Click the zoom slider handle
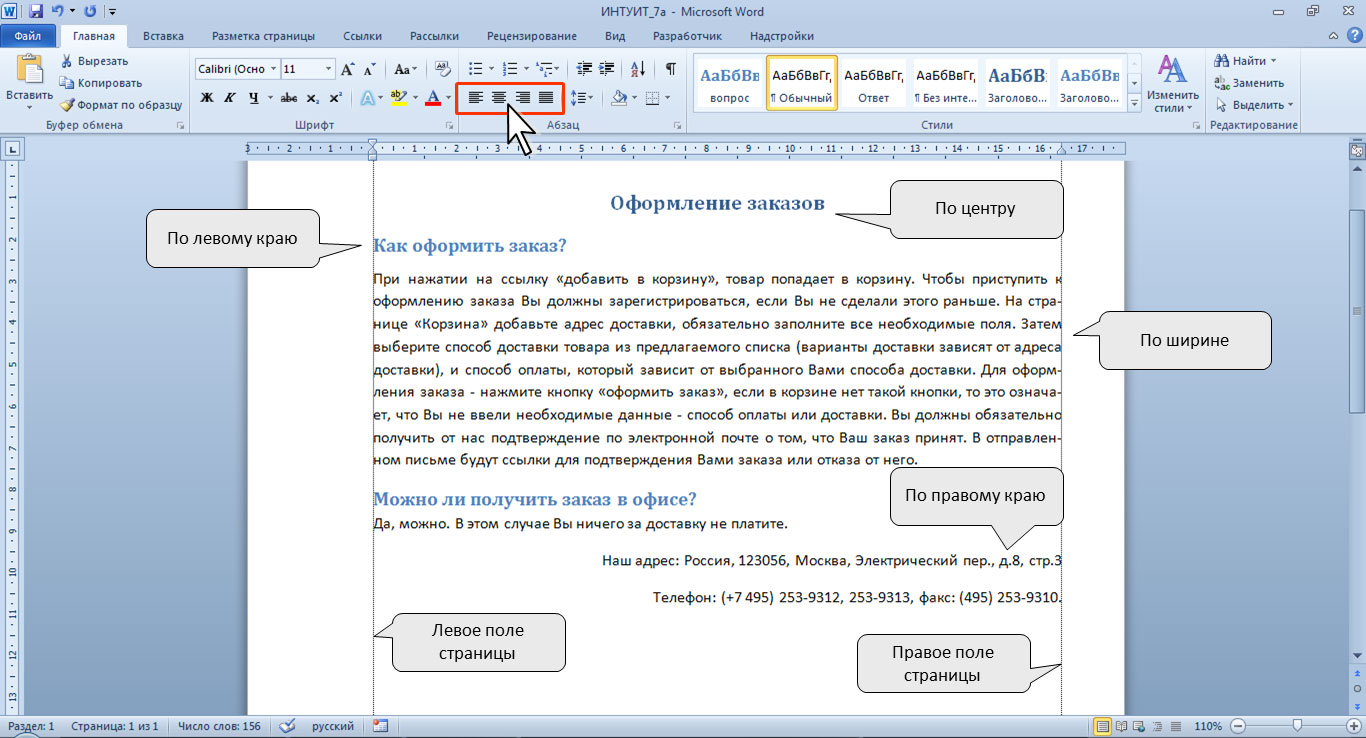The width and height of the screenshot is (1366, 738). pos(1297,726)
